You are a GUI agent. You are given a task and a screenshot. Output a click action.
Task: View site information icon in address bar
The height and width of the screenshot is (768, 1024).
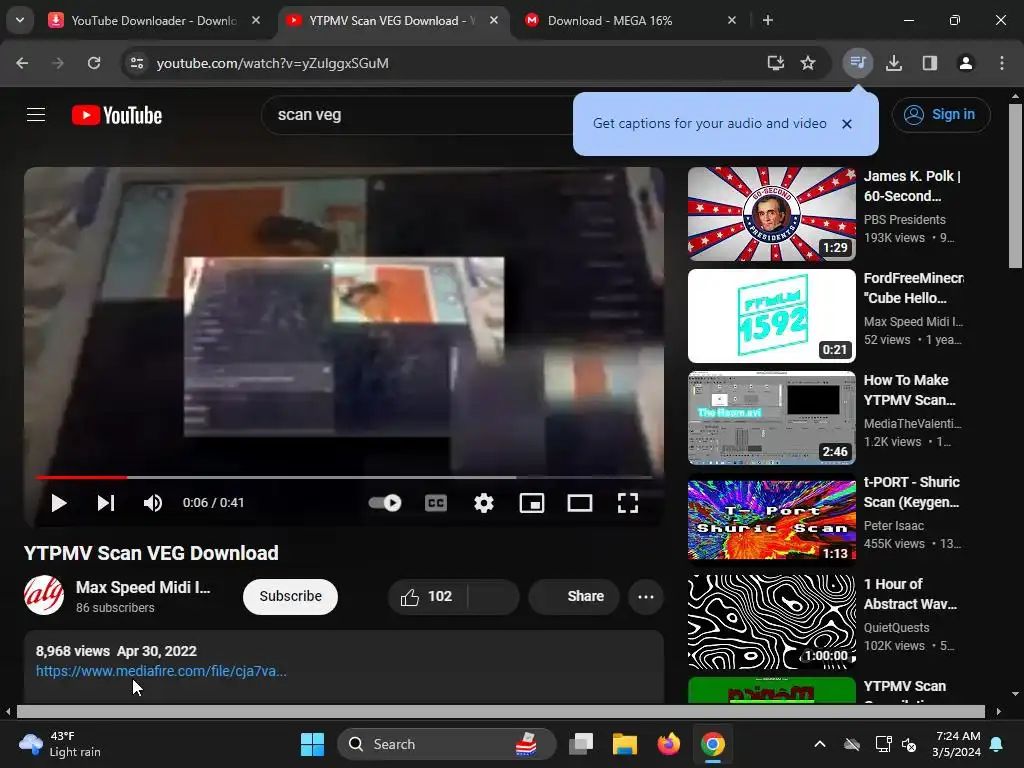pos(137,63)
